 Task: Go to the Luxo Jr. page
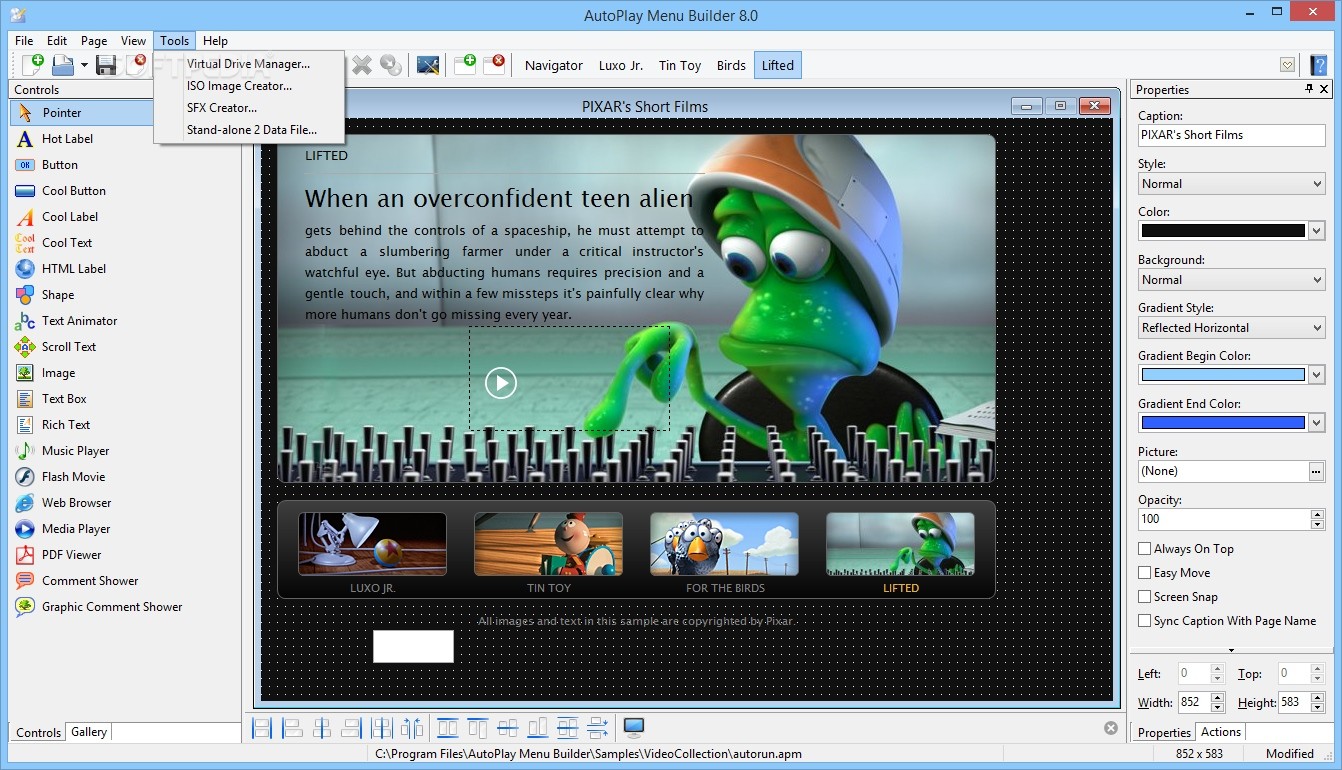[621, 66]
